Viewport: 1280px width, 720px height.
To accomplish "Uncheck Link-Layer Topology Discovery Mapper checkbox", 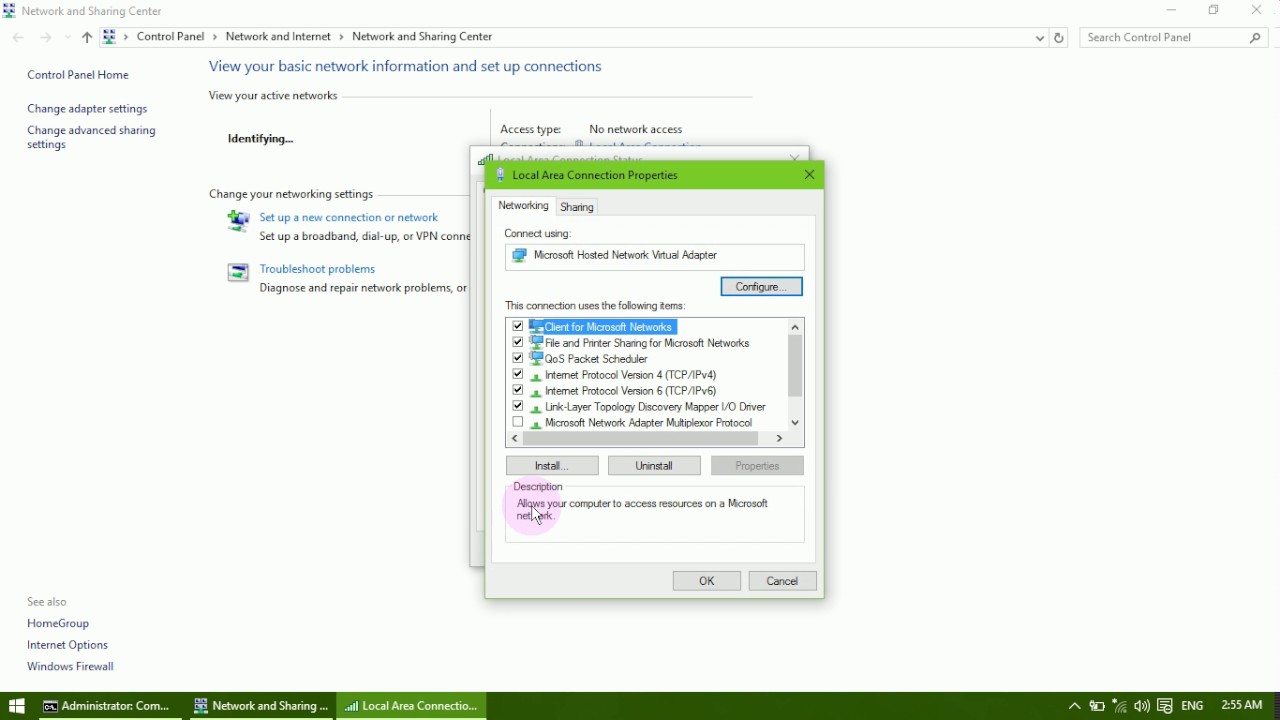I will (x=518, y=407).
